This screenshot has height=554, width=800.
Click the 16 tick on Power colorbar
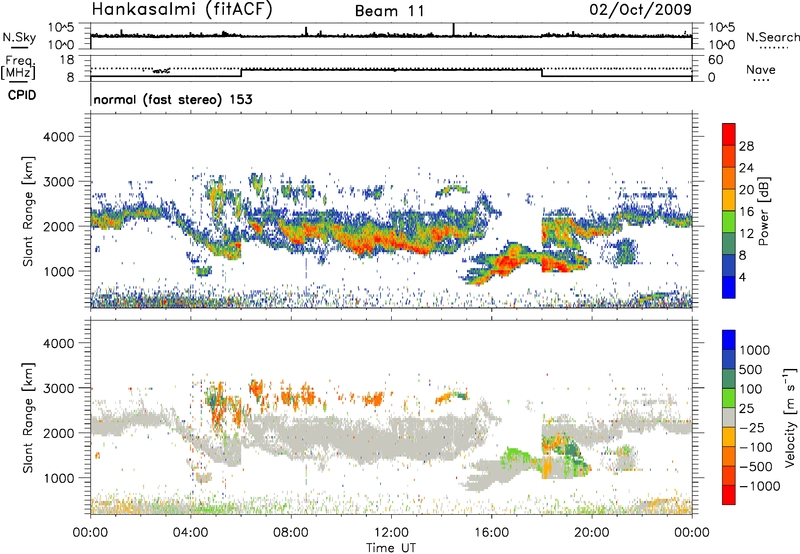tap(746, 212)
